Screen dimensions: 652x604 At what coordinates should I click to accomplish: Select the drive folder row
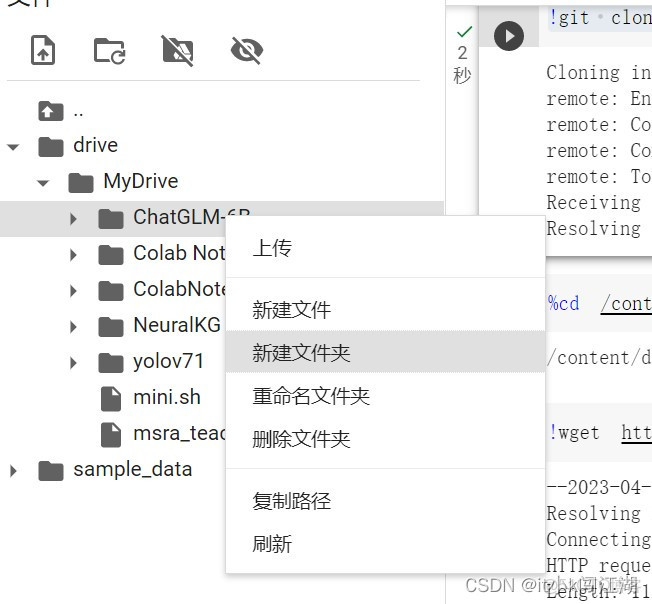[x=222, y=146]
